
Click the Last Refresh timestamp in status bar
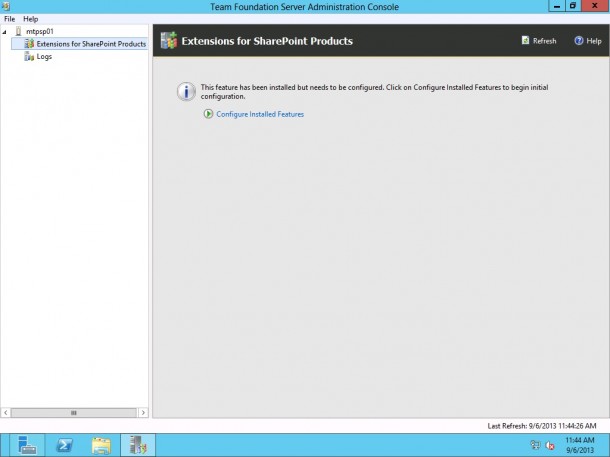542,426
